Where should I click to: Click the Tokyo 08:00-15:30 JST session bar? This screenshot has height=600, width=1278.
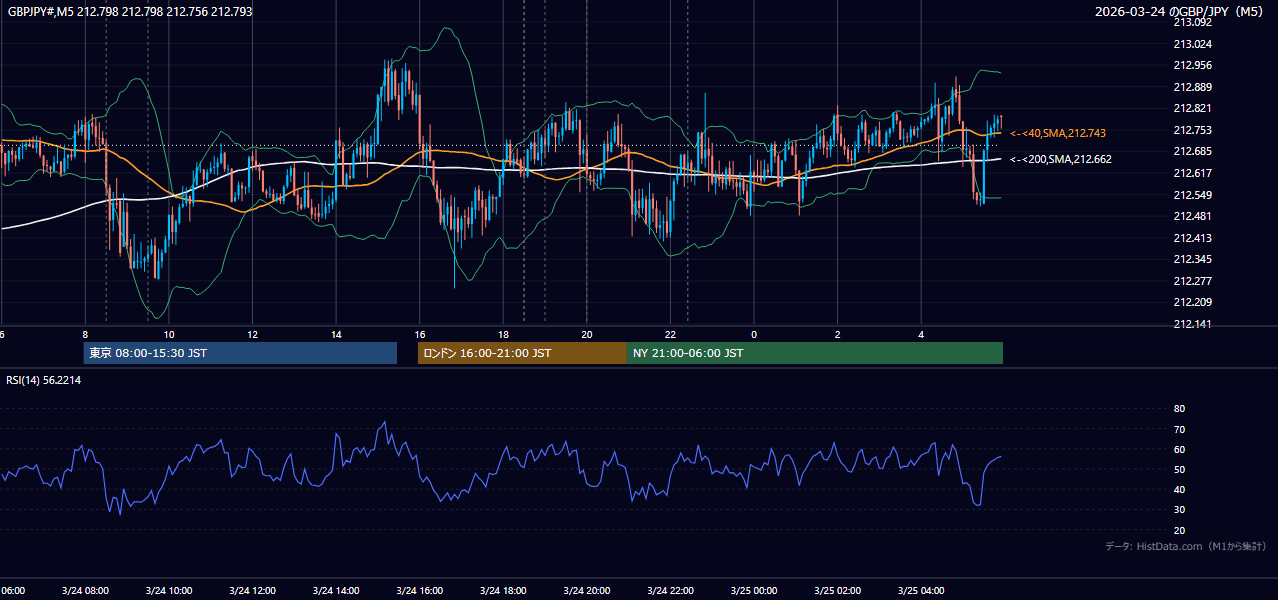point(240,353)
